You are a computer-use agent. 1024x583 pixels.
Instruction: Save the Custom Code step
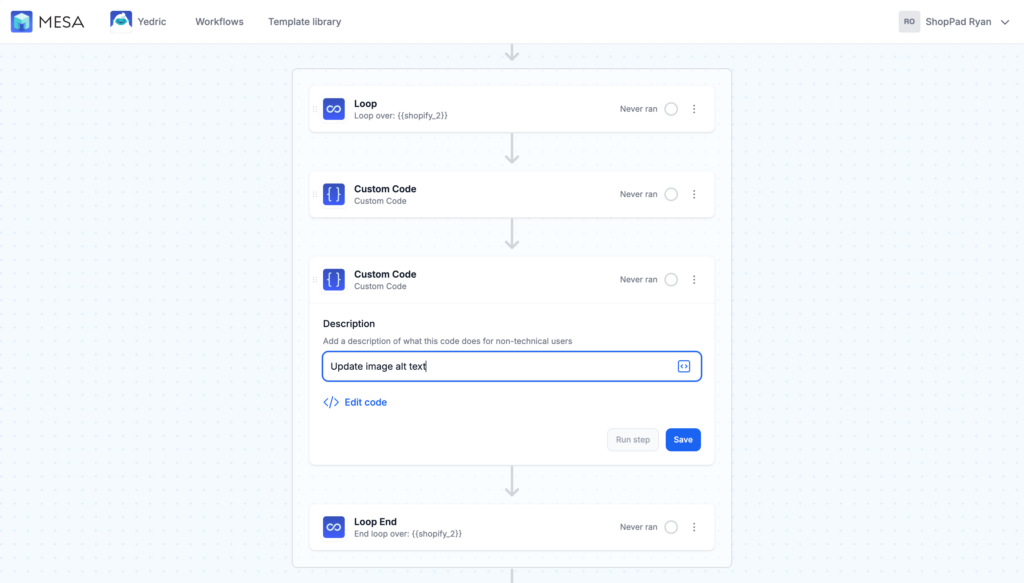coord(683,439)
